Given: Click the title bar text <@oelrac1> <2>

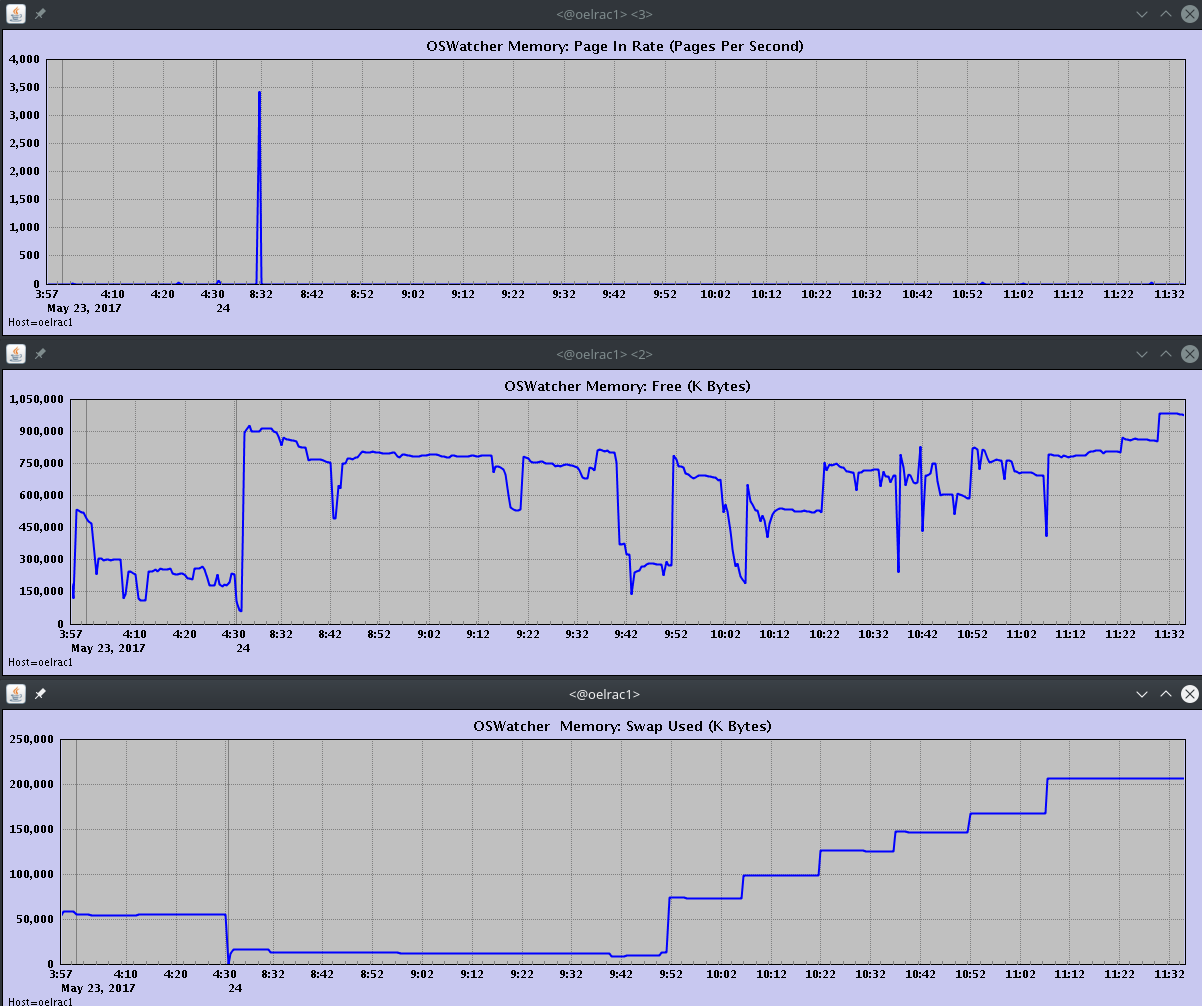Looking at the screenshot, I should (x=604, y=354).
